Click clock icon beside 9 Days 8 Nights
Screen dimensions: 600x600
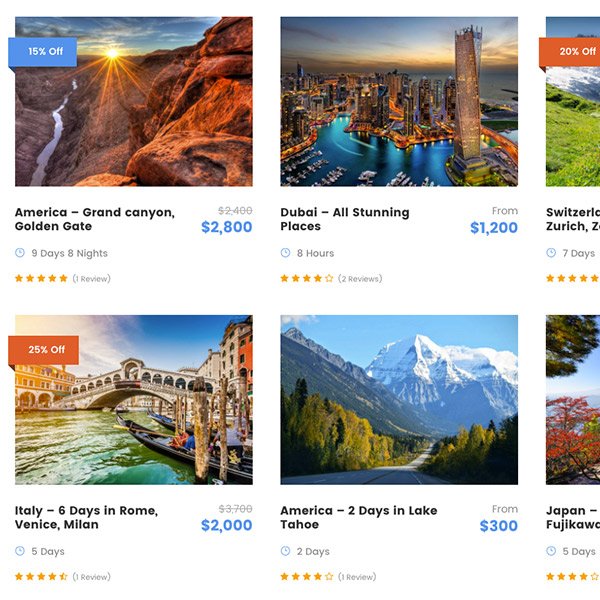[x=20, y=253]
